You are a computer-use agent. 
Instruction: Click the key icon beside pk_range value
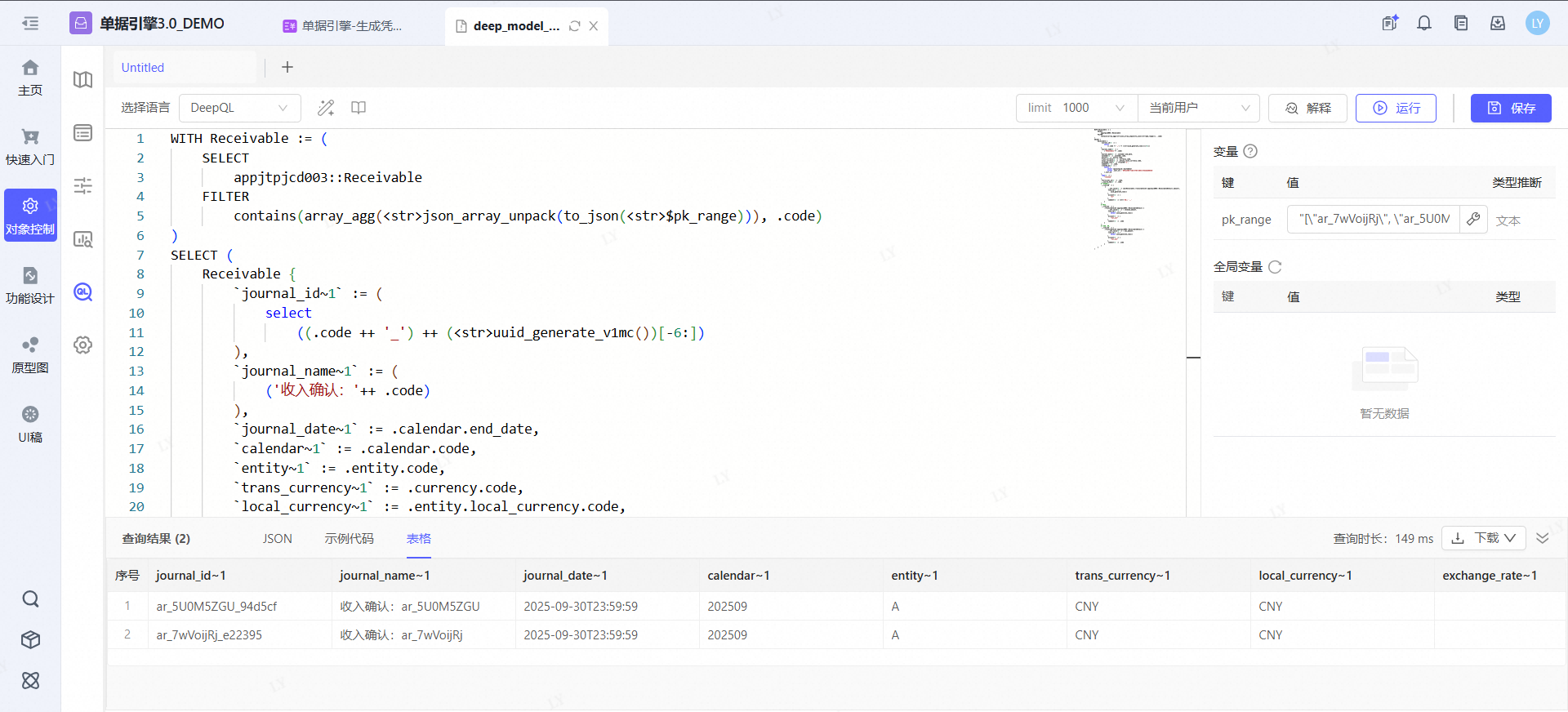tap(1473, 219)
